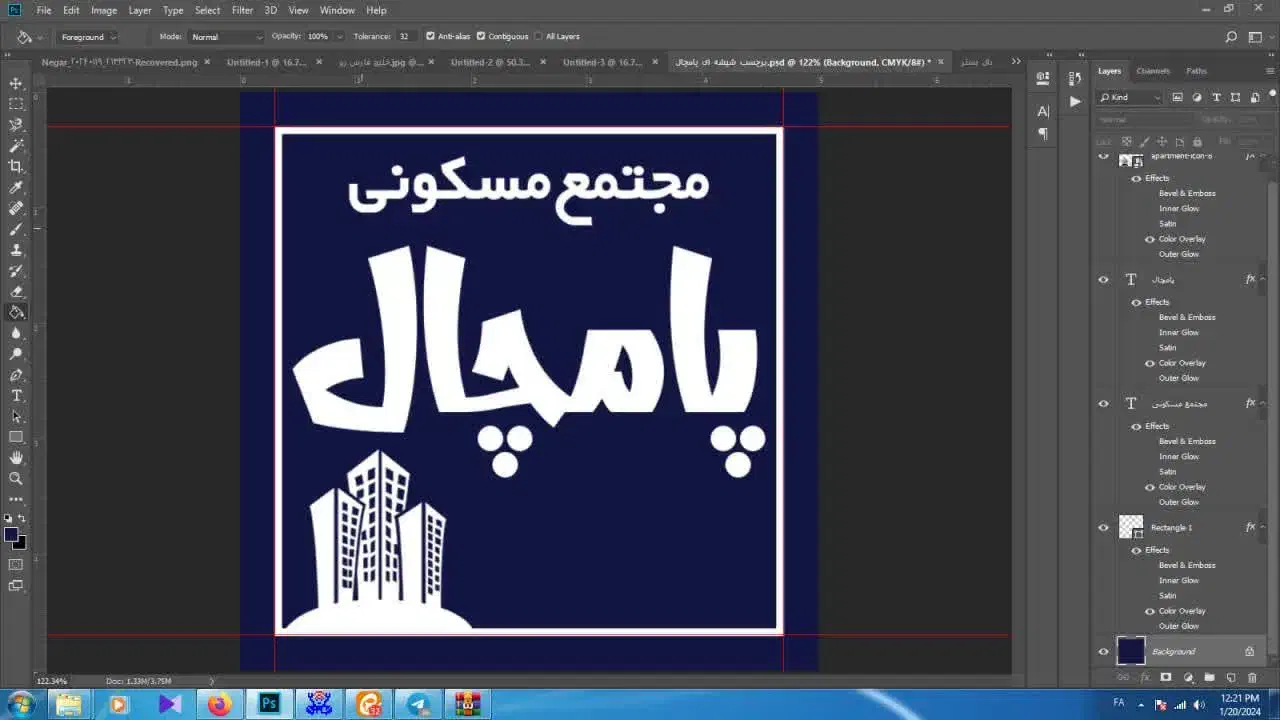
Task: Expand the Kind layer filter dropdown
Action: pyautogui.click(x=1130, y=97)
